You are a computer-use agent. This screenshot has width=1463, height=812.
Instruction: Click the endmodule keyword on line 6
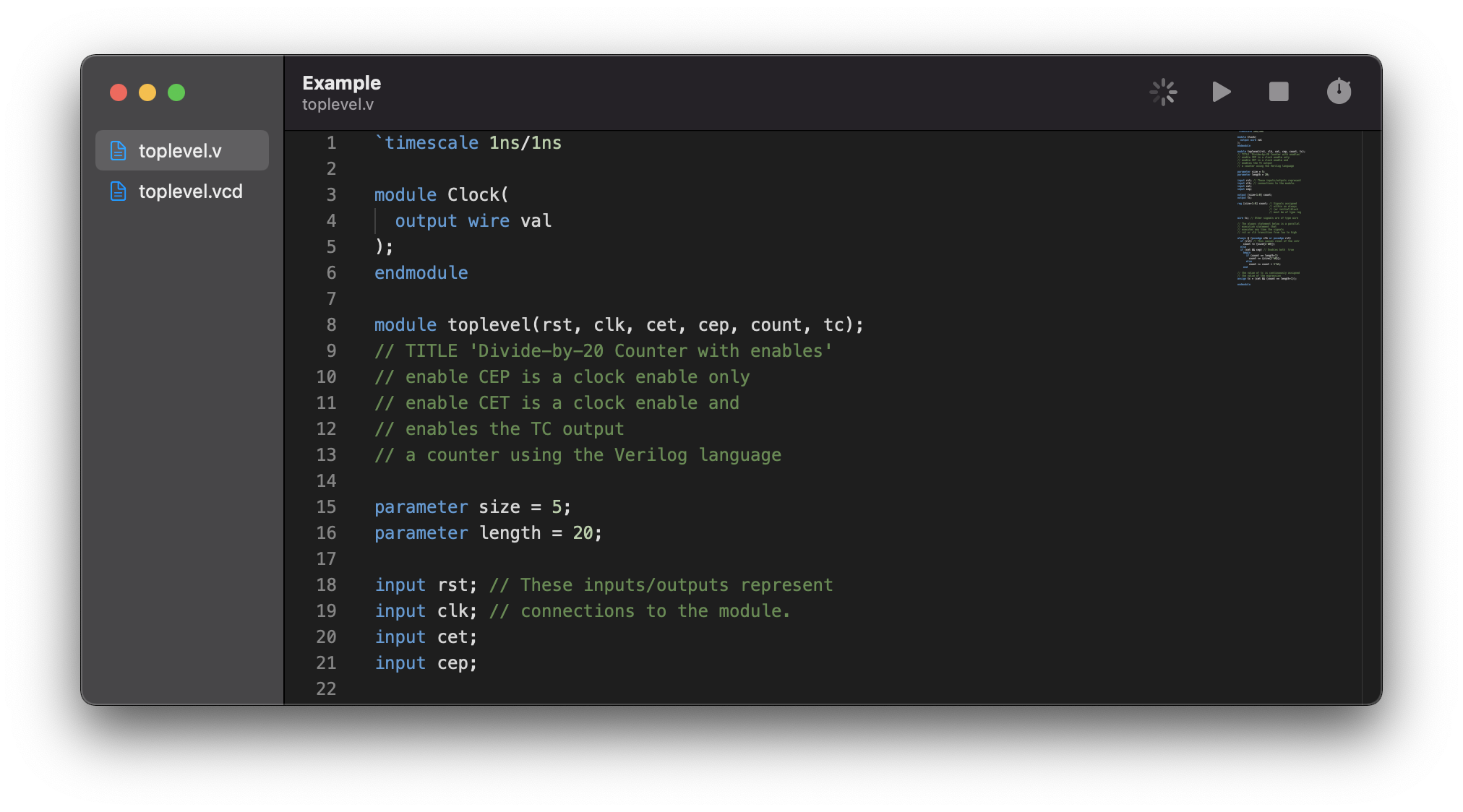[421, 272]
